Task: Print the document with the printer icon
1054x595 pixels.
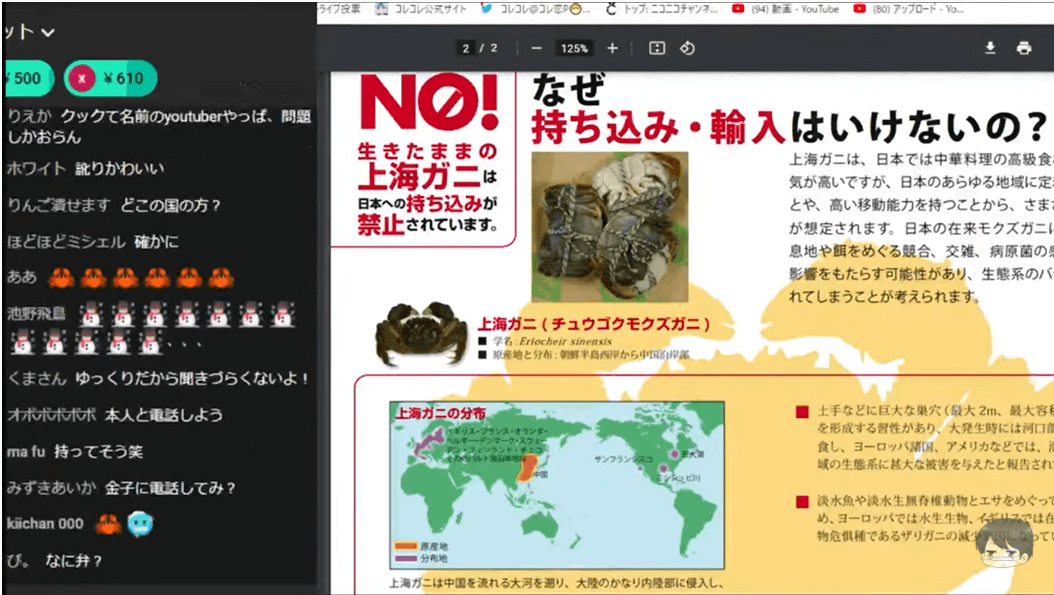Action: (x=1023, y=48)
